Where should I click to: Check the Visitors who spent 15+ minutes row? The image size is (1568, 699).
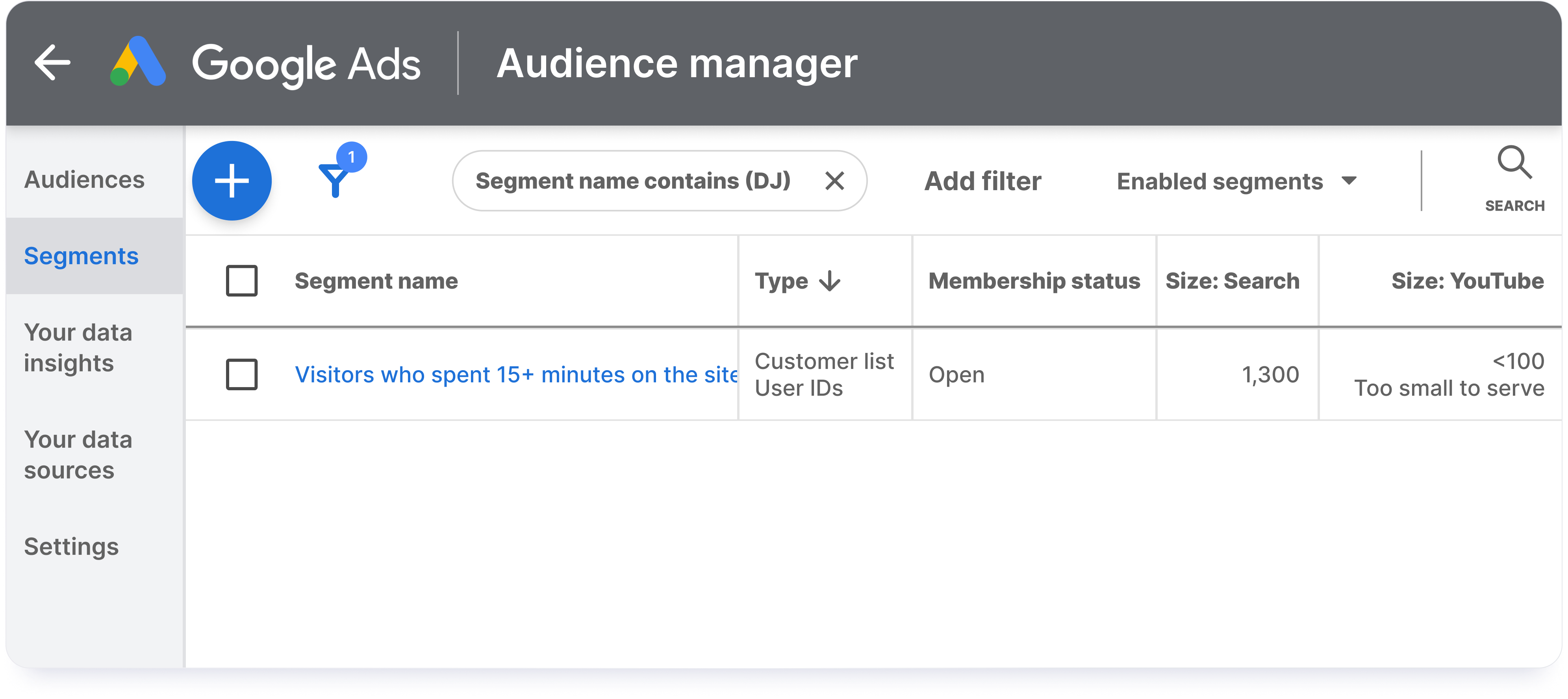pyautogui.click(x=242, y=375)
